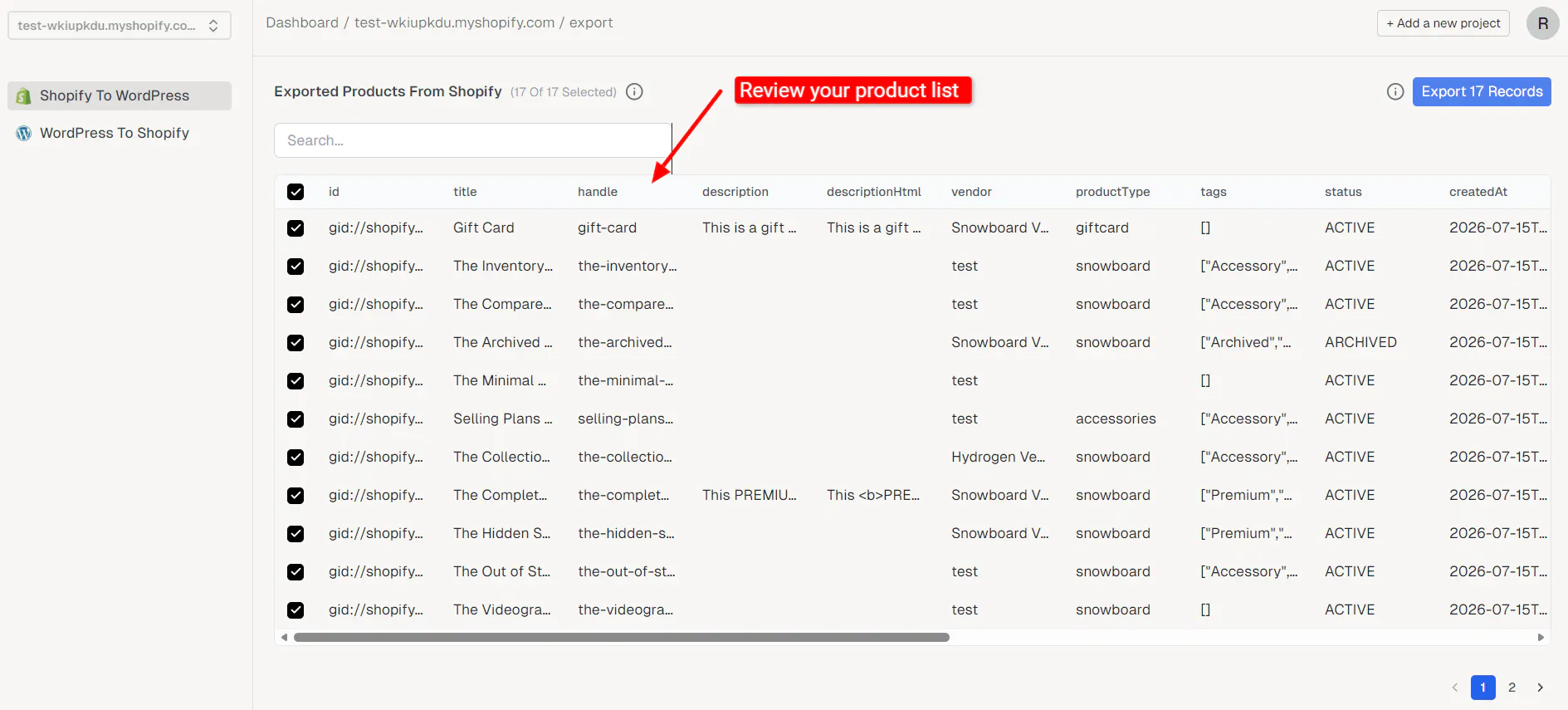Open the R user avatar menu

[x=1542, y=23]
